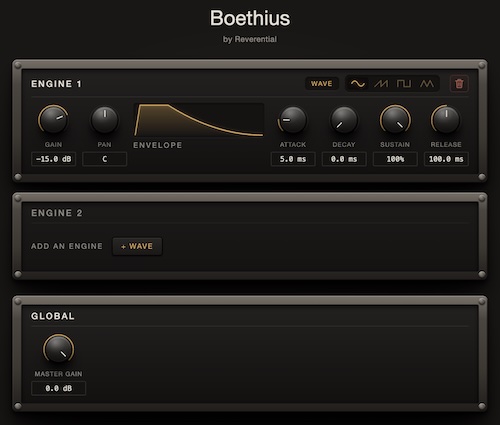Click the GAIN label in Engine 1
This screenshot has width=500, height=425.
click(53, 145)
